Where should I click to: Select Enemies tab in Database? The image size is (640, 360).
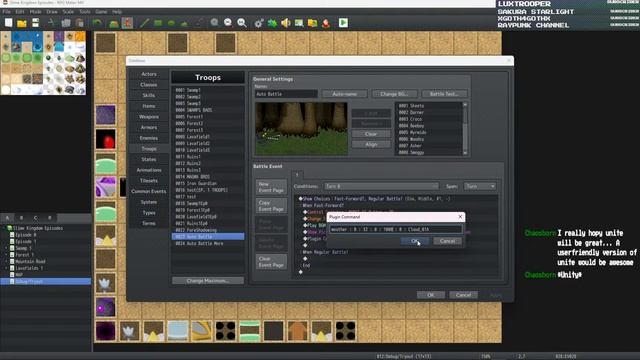pyautogui.click(x=149, y=138)
